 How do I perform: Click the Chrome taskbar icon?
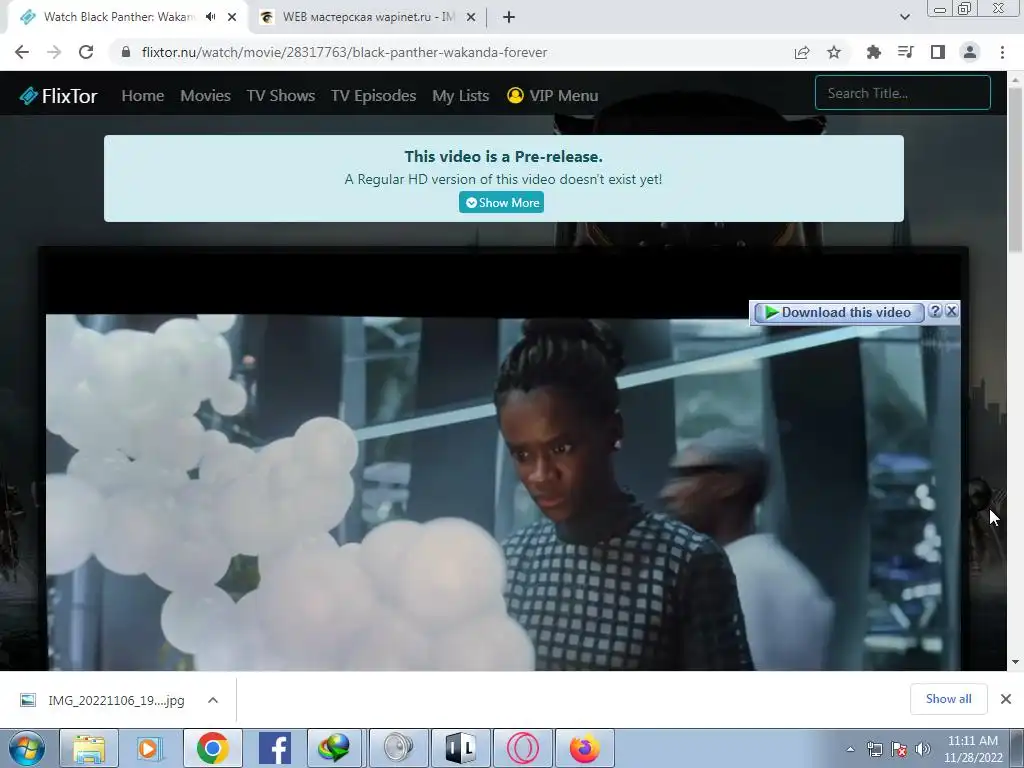(x=212, y=748)
